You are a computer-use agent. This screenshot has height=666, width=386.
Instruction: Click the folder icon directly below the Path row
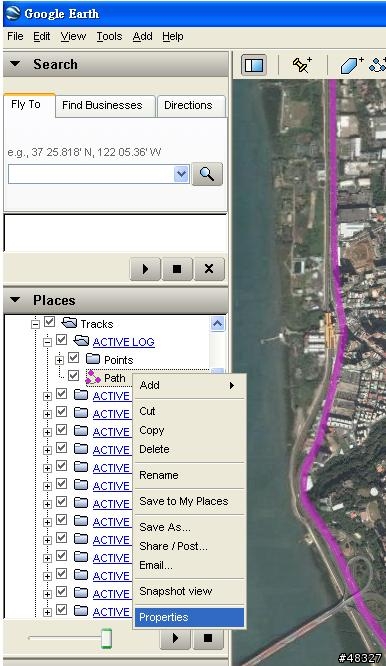pos(81,395)
